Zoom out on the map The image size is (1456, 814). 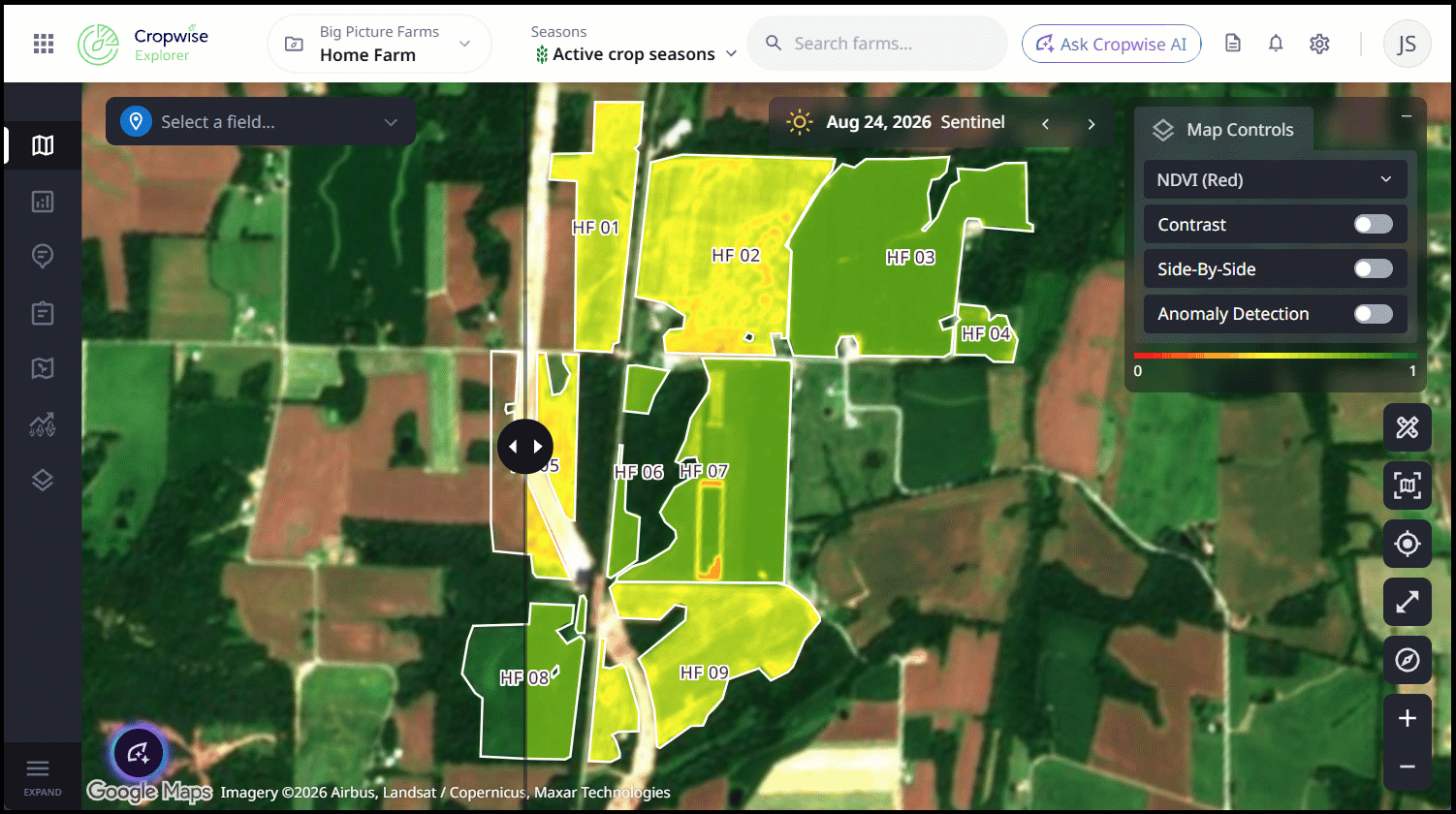click(1408, 767)
